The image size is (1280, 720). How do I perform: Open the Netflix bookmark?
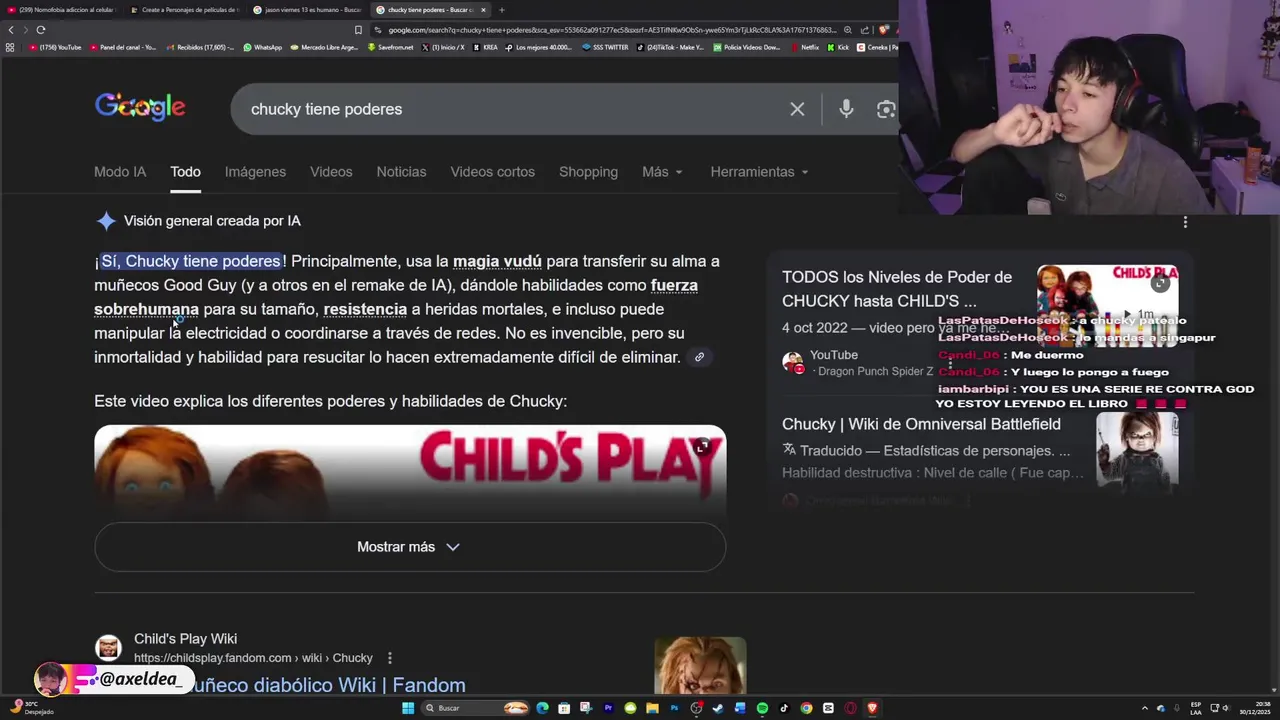[805, 47]
